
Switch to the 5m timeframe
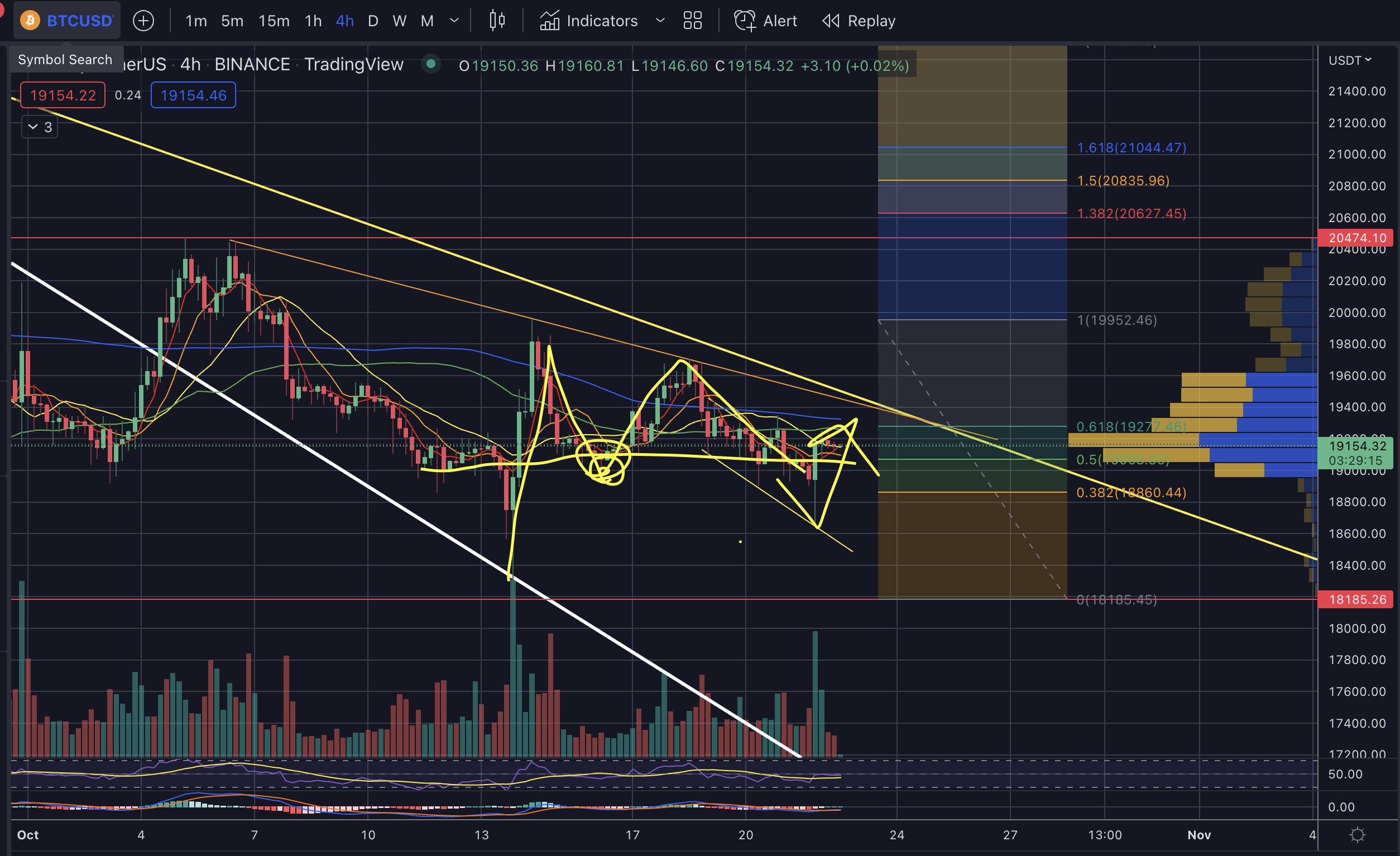[232, 21]
